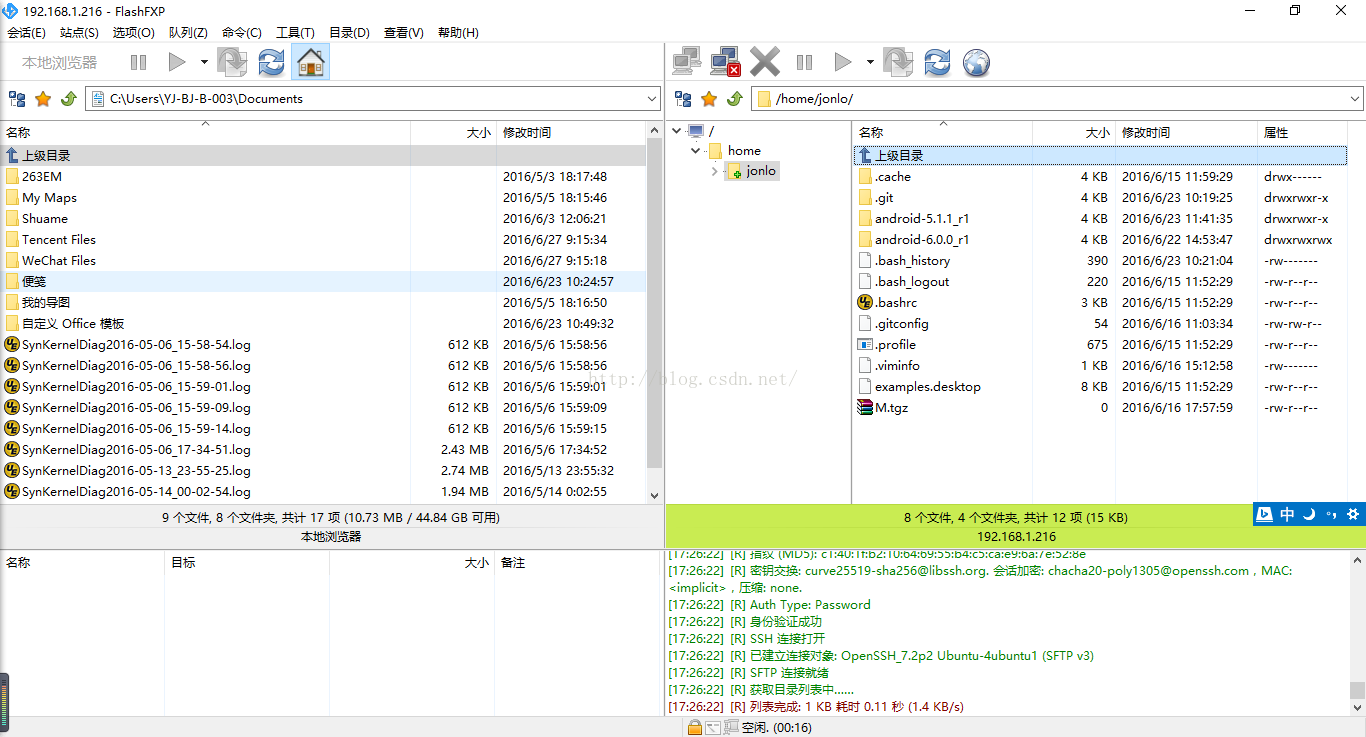
Task: Click the disconnect icon with red X
Action: pos(725,63)
